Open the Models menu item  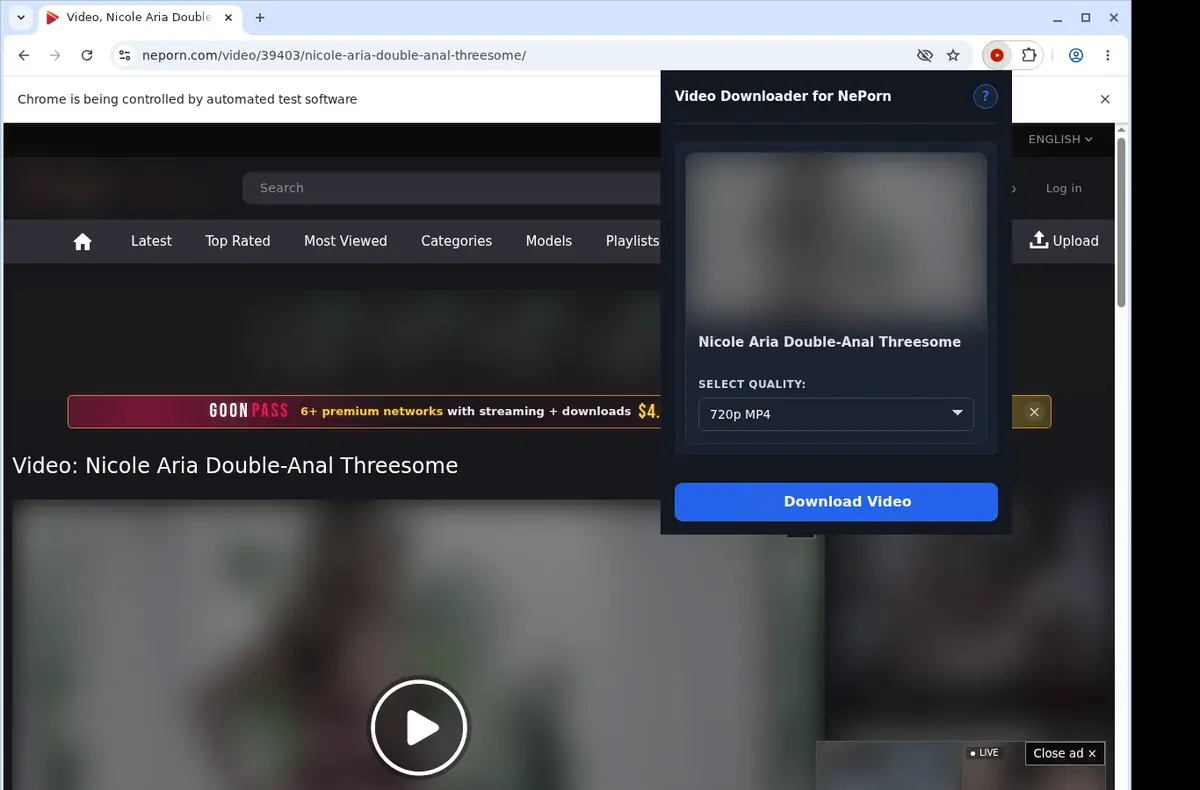(x=549, y=241)
